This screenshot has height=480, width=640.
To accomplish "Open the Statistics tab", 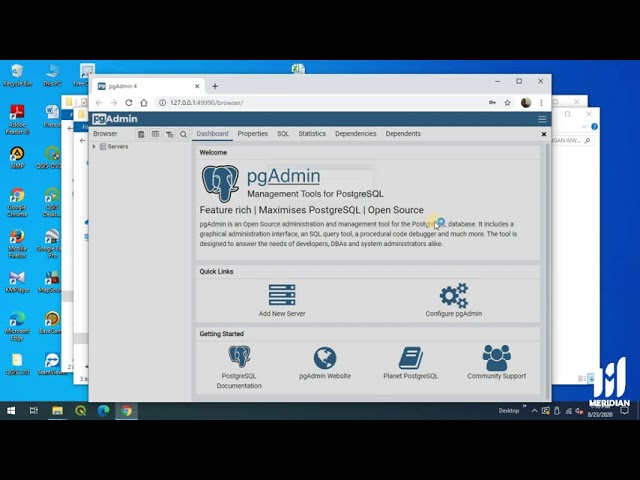I will (x=312, y=133).
